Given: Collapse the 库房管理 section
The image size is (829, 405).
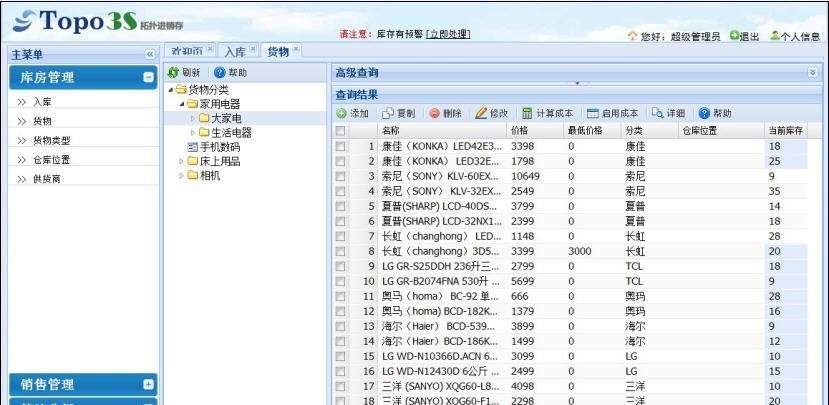Looking at the screenshot, I should coord(149,77).
